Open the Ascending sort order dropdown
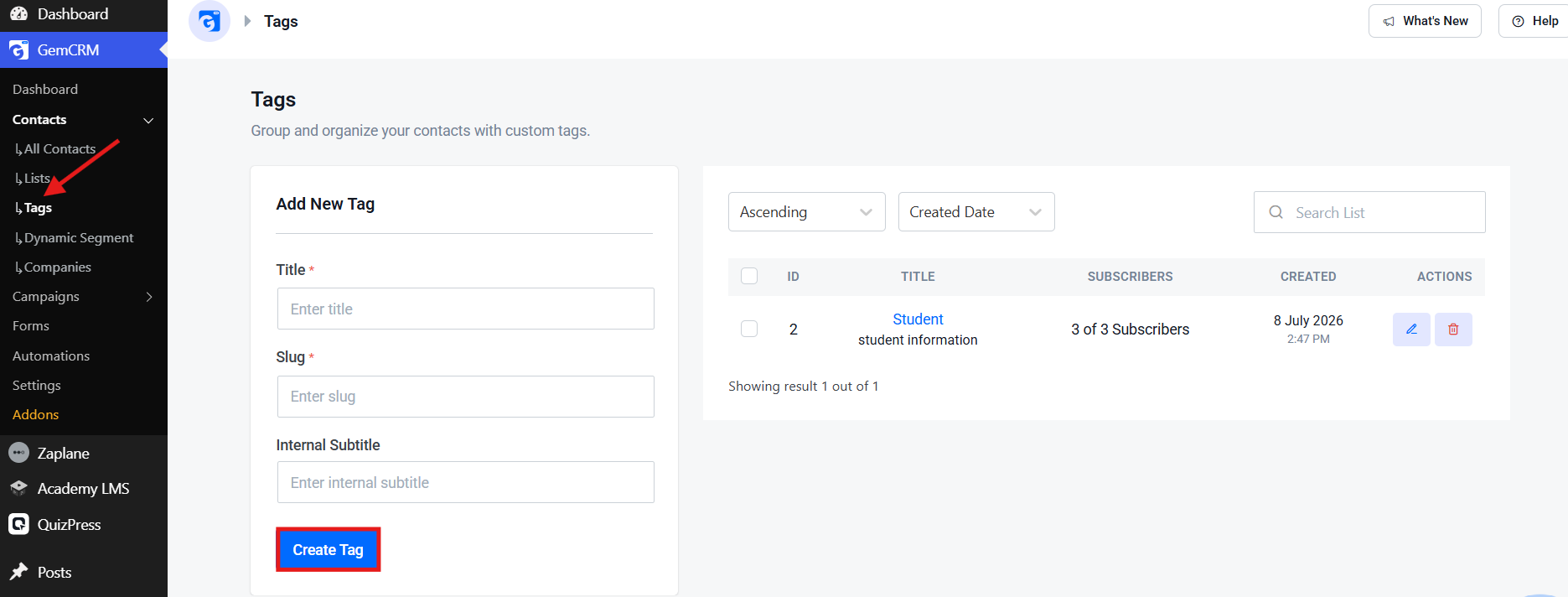This screenshot has width=1568, height=597. point(806,212)
